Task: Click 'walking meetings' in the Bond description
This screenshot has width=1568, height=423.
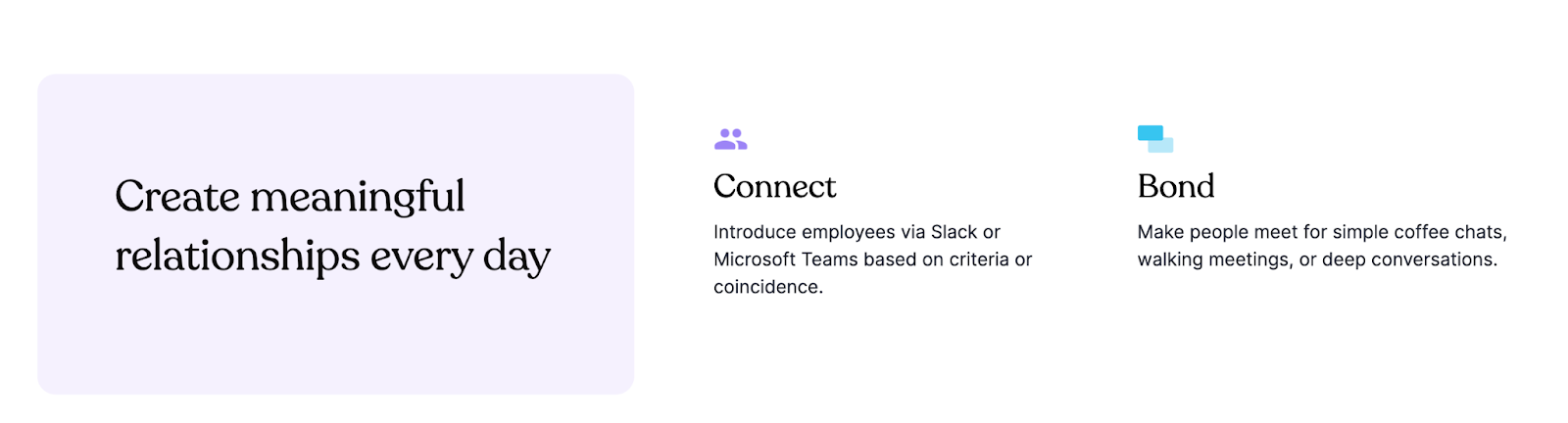Action: click(1200, 259)
